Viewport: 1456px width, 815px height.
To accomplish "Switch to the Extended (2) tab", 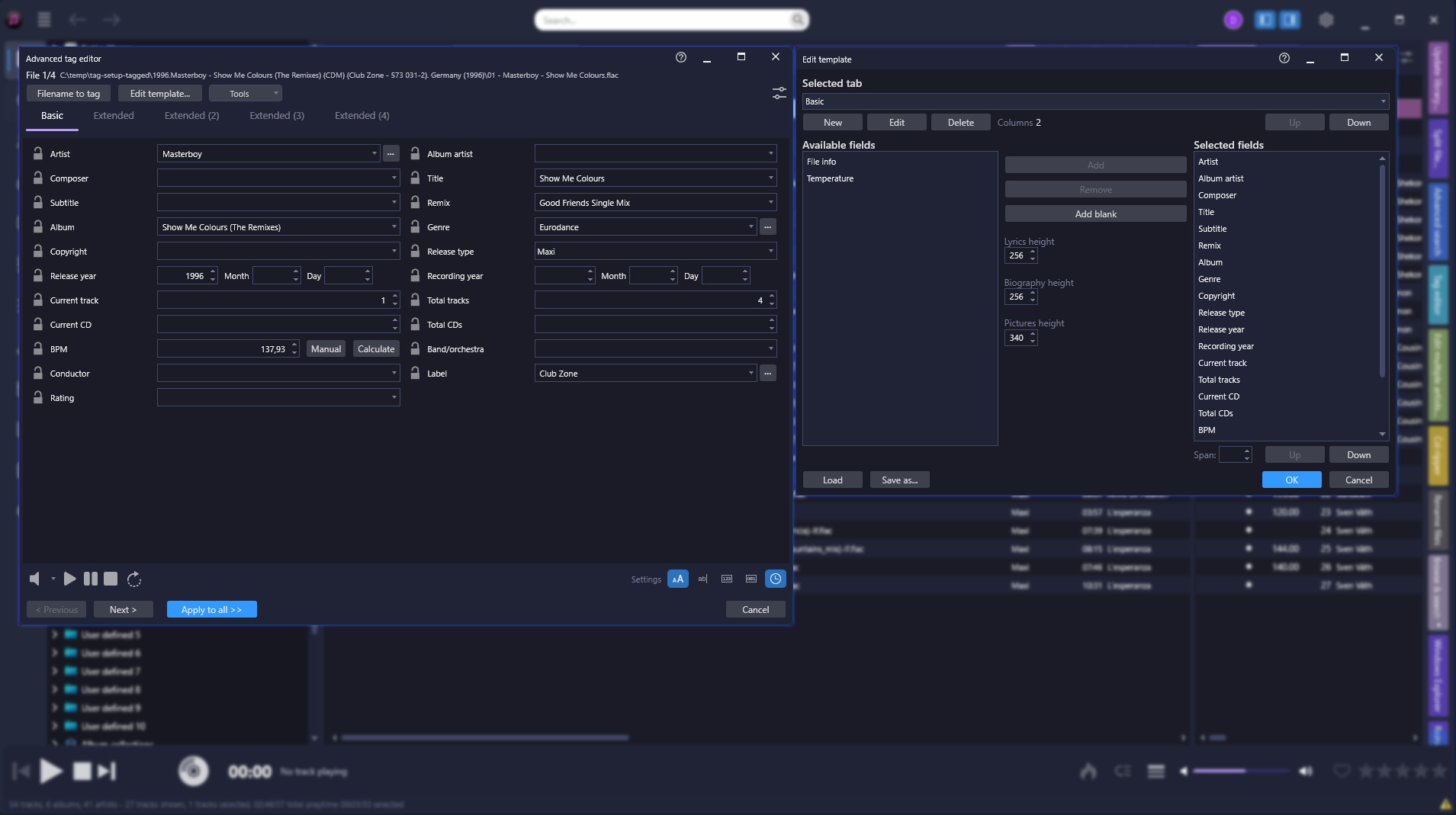I will (x=191, y=115).
